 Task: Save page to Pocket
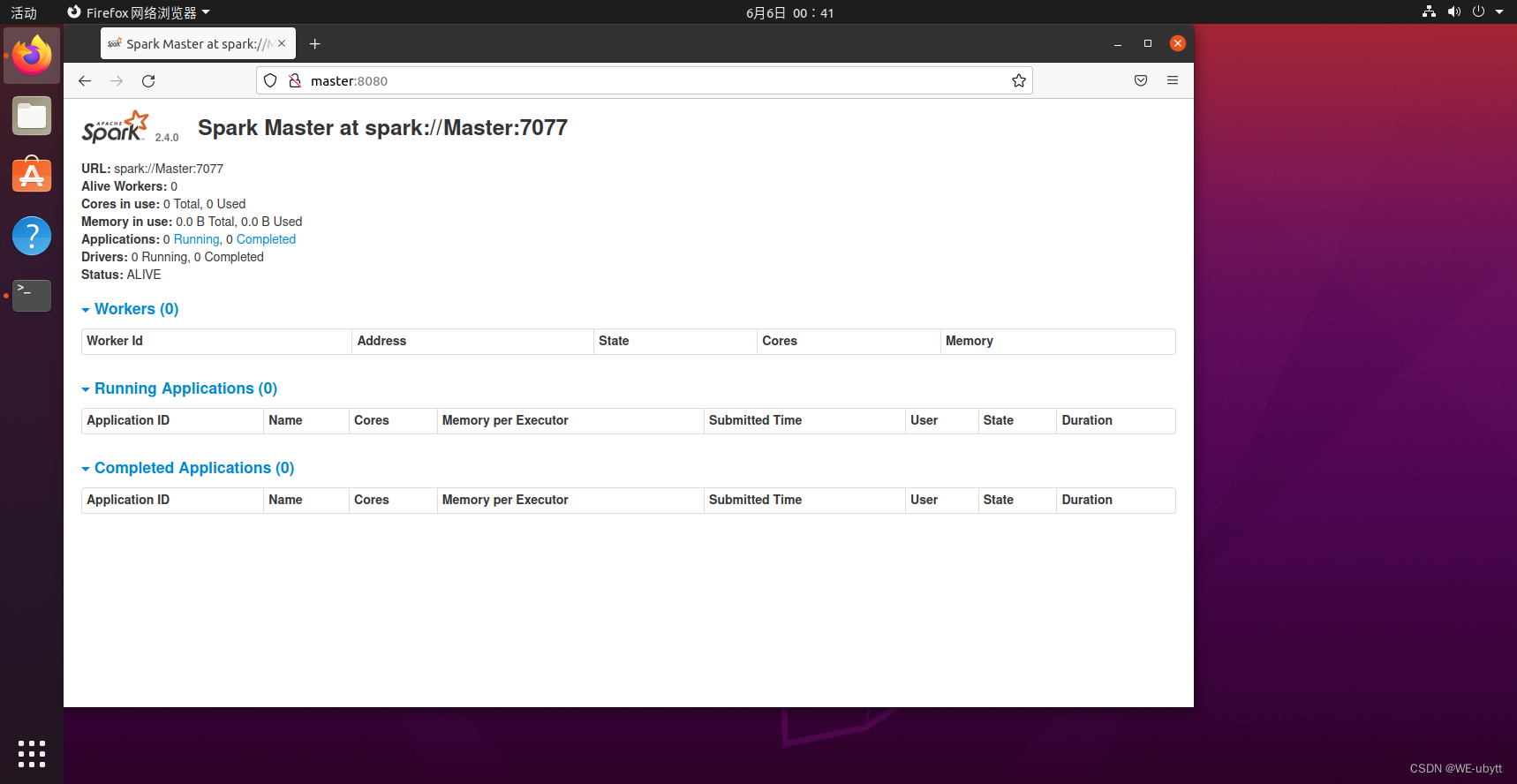[1141, 80]
